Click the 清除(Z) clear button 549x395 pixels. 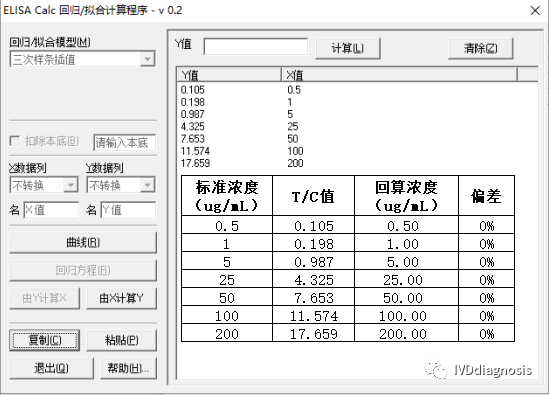tap(480, 48)
